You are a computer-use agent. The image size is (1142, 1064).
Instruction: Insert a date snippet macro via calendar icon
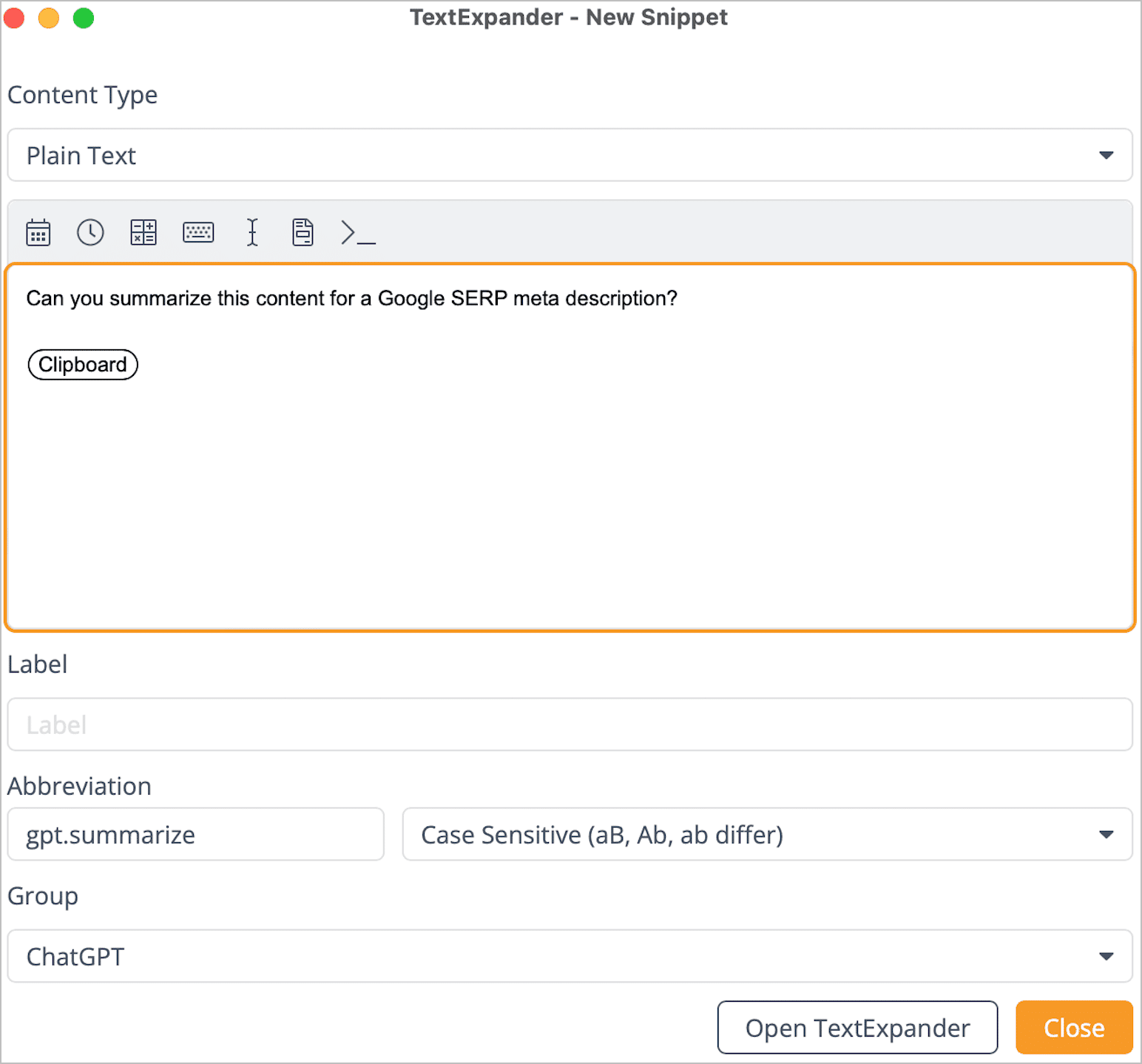click(37, 232)
